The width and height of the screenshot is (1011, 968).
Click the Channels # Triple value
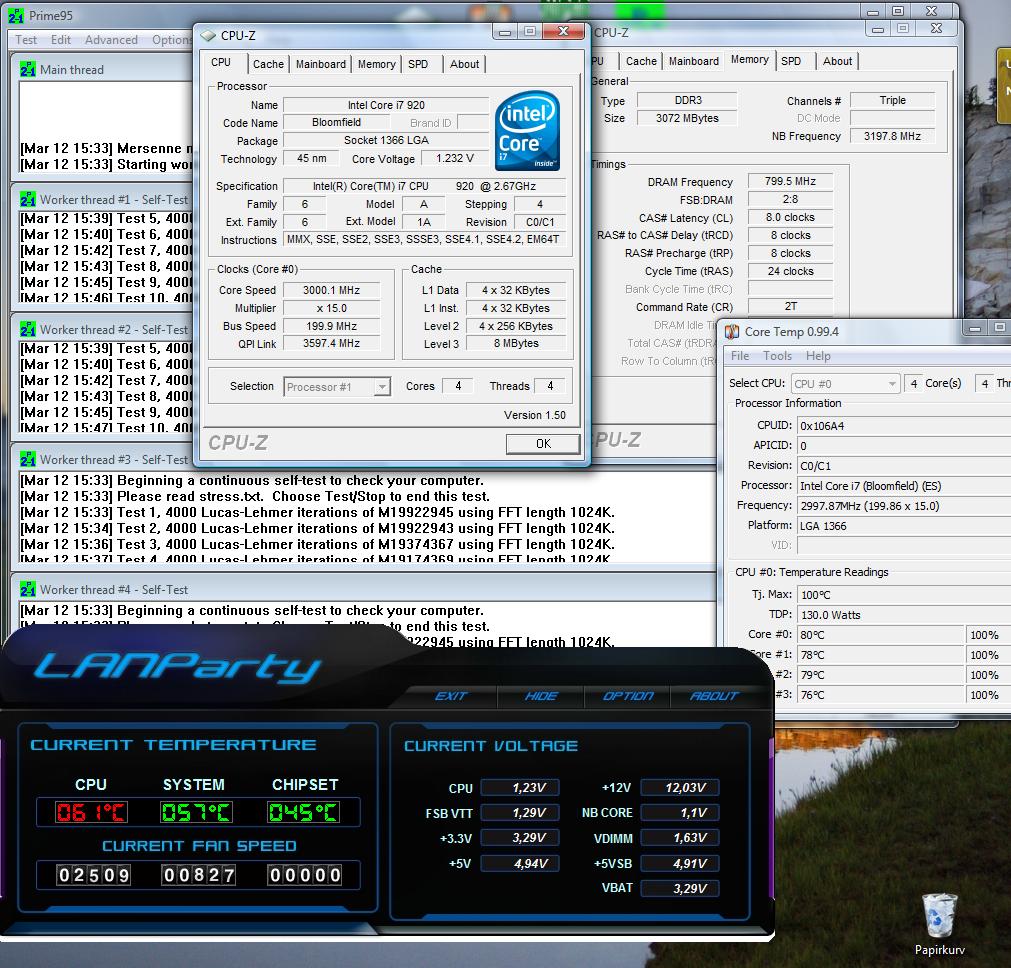coord(892,100)
